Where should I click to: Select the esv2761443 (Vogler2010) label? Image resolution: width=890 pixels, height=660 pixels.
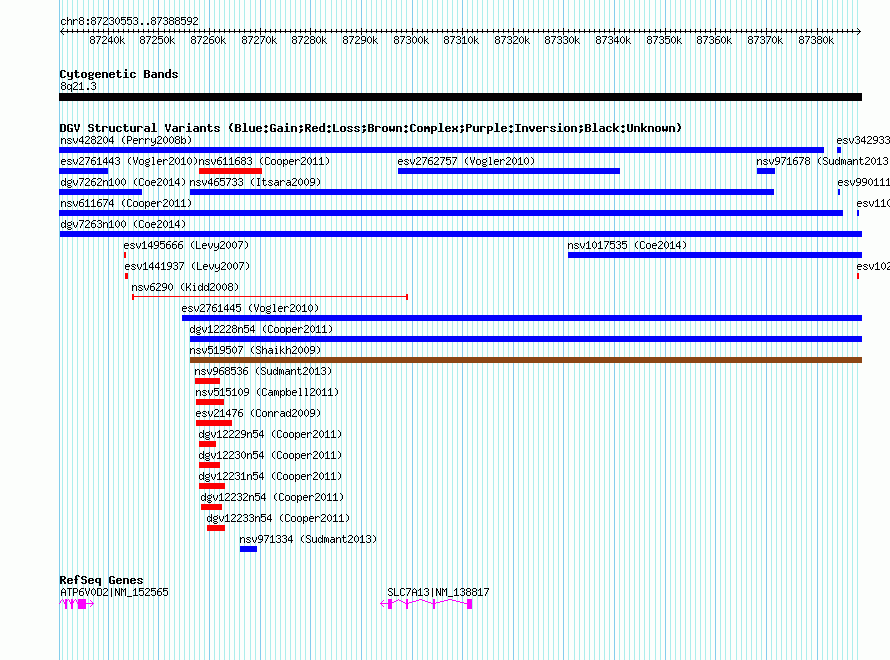click(x=129, y=161)
